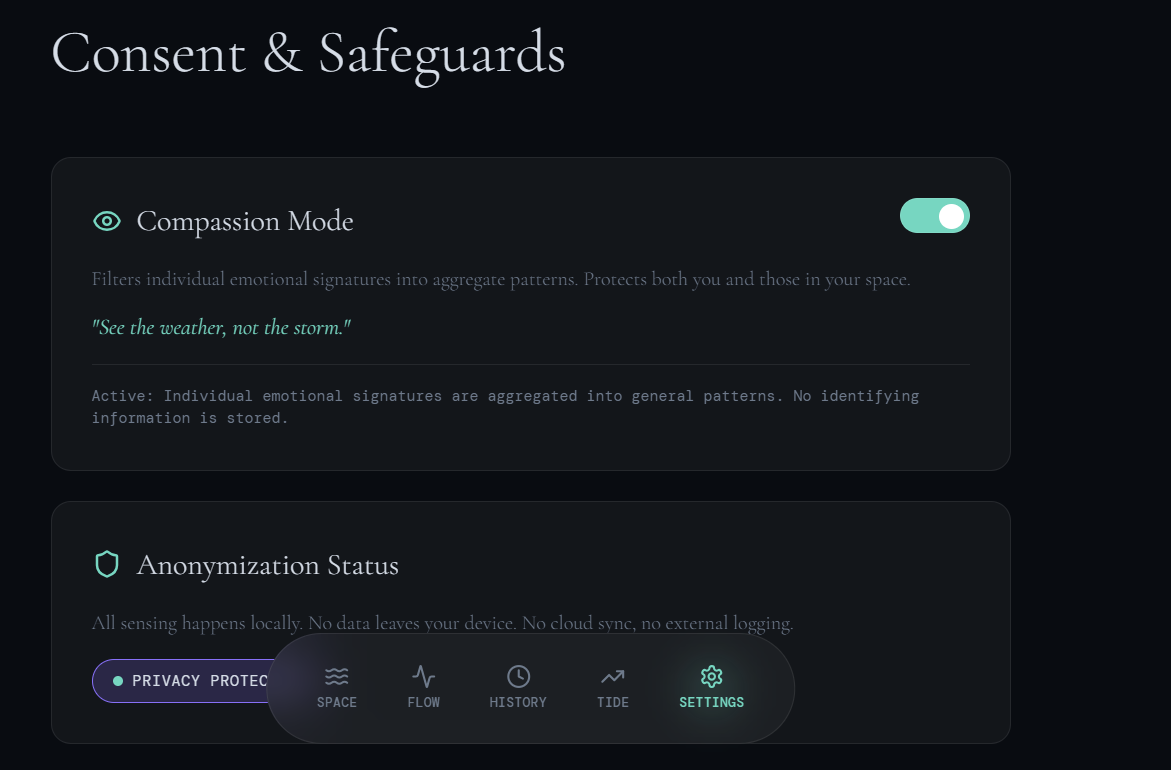The height and width of the screenshot is (770, 1171).
Task: Open the TIDE tab label
Action: tap(613, 702)
